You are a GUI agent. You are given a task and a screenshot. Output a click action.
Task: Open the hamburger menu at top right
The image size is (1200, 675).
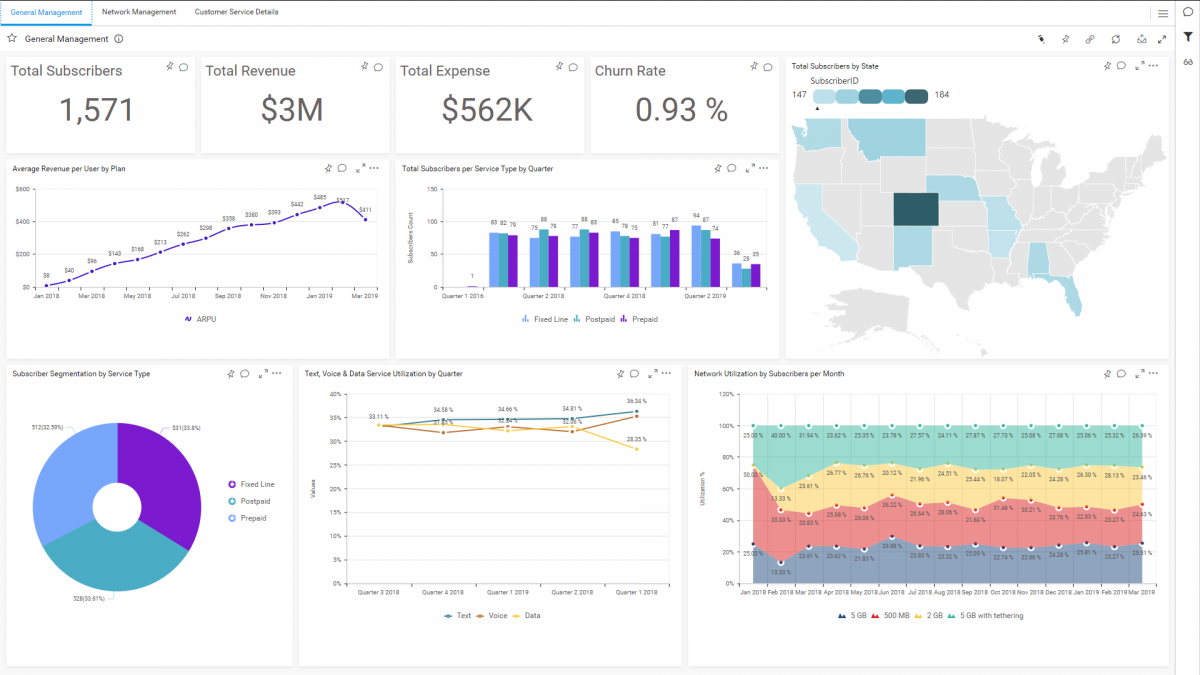1163,13
